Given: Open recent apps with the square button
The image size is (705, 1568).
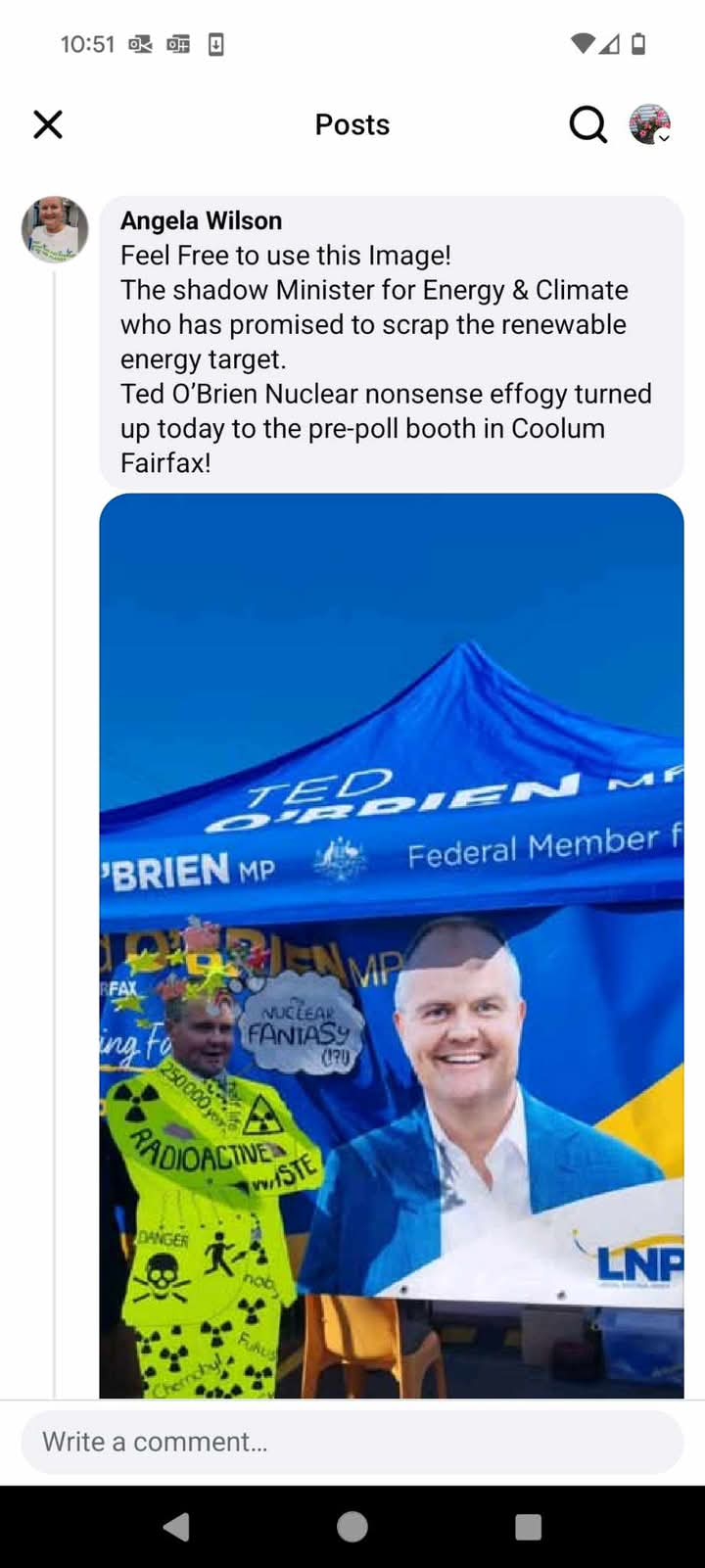Looking at the screenshot, I should (529, 1526).
